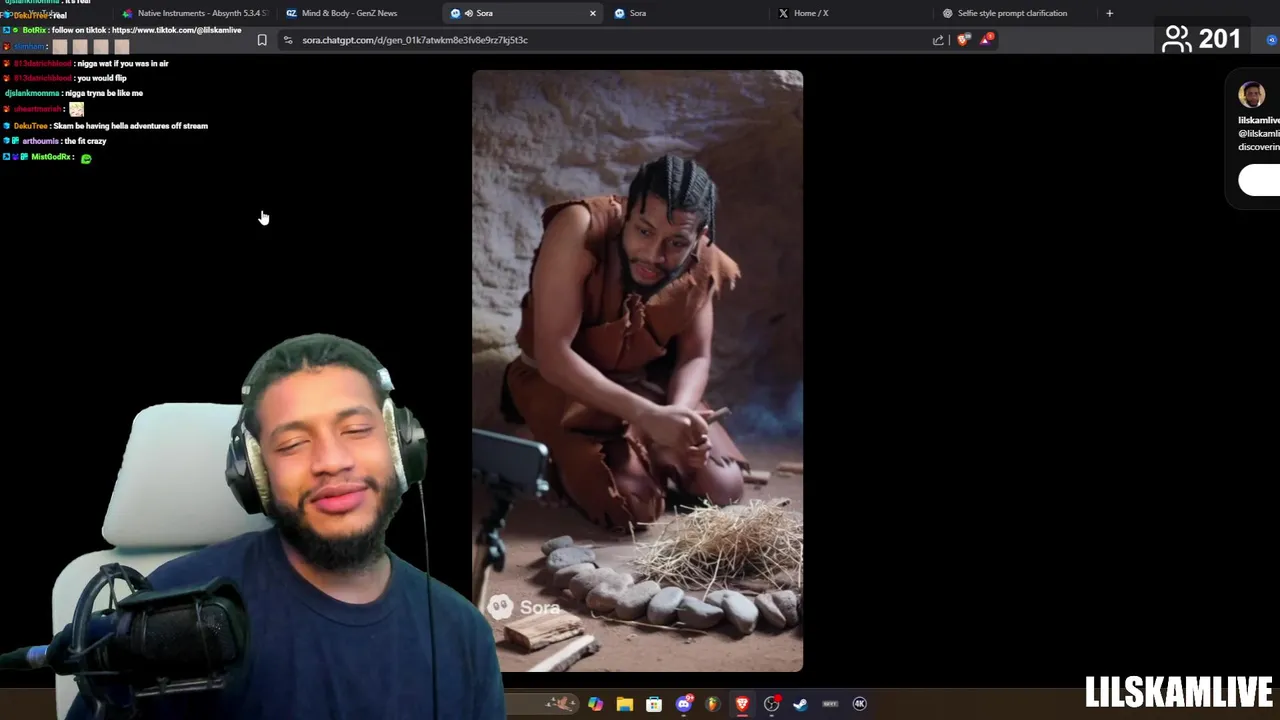Switch to the inactive Sora tab
1280x720 pixels.
[x=685, y=13]
